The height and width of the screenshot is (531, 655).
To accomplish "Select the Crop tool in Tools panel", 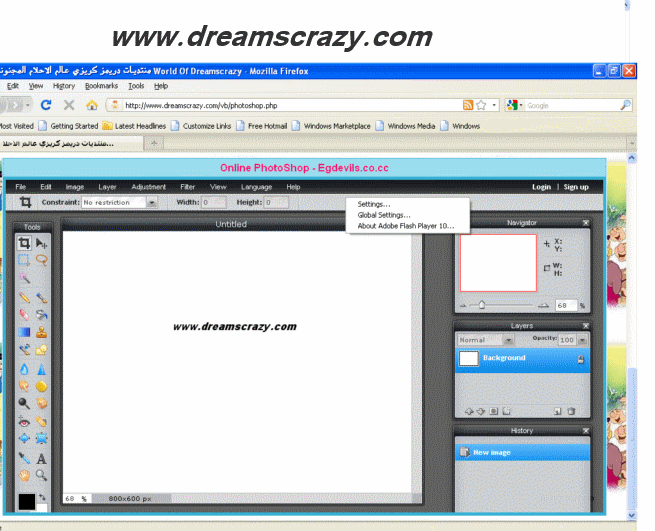I will point(24,243).
